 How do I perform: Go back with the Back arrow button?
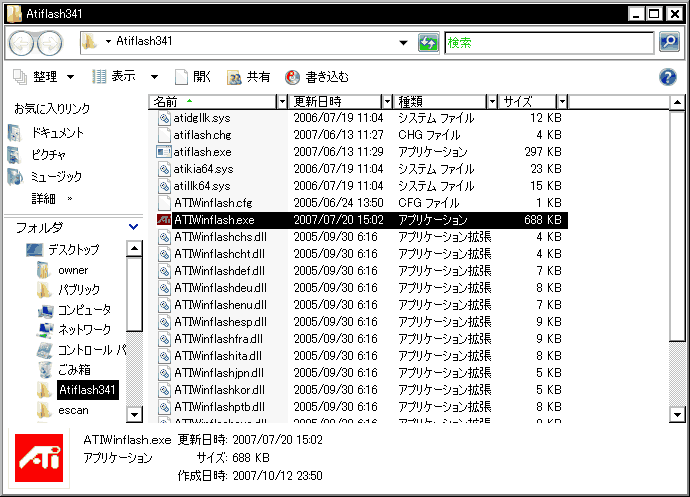click(21, 43)
